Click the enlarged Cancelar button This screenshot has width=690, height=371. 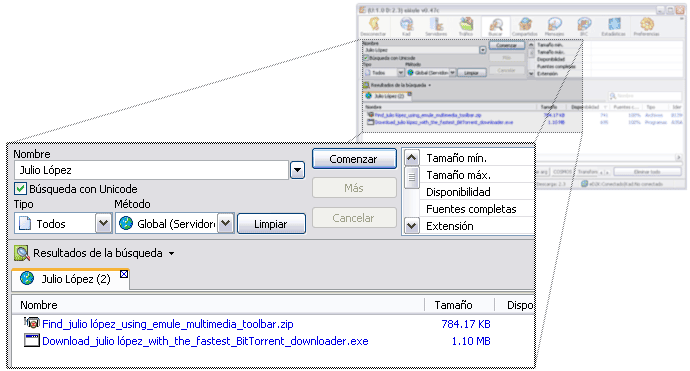pyautogui.click(x=354, y=218)
